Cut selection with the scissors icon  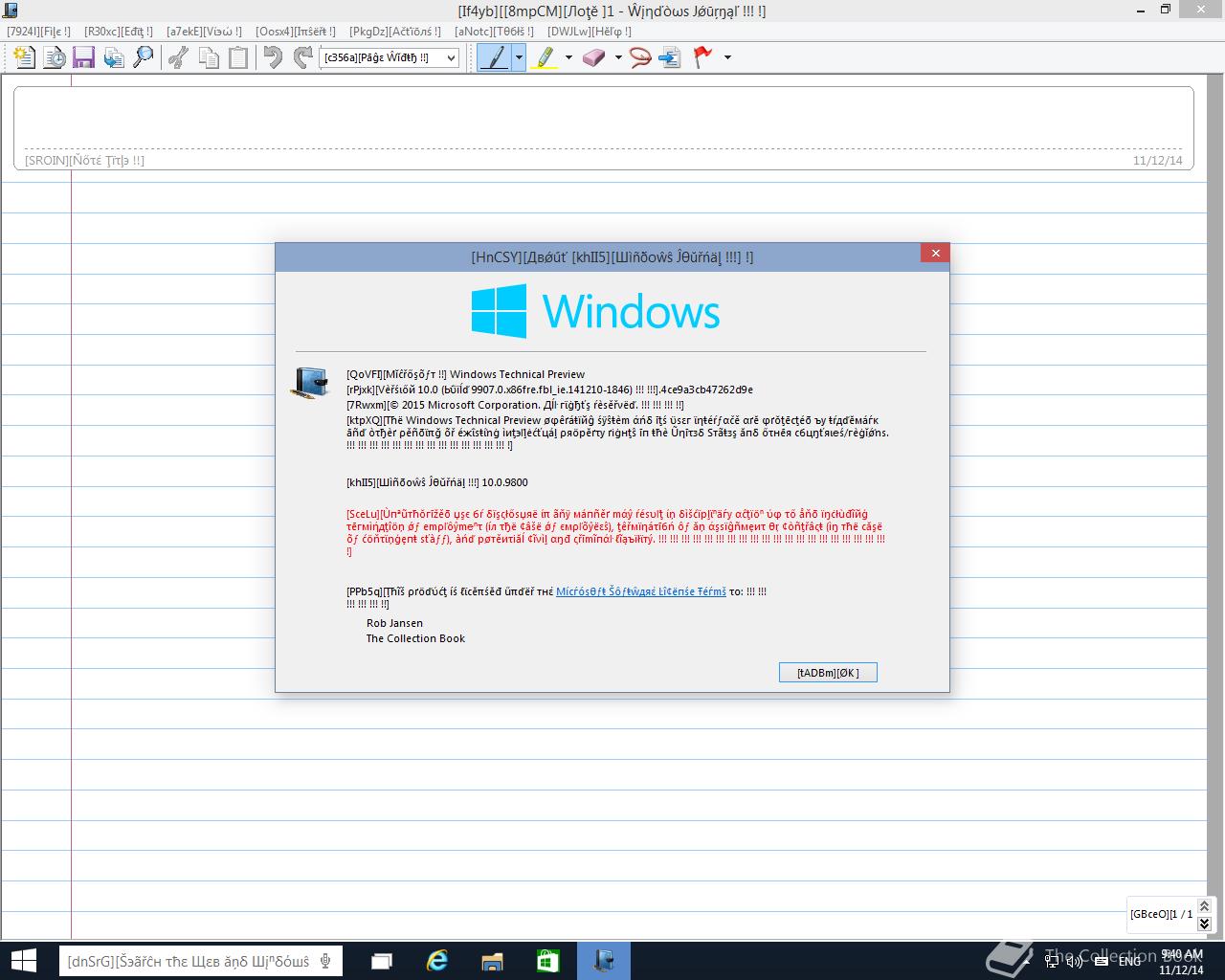click(x=178, y=57)
